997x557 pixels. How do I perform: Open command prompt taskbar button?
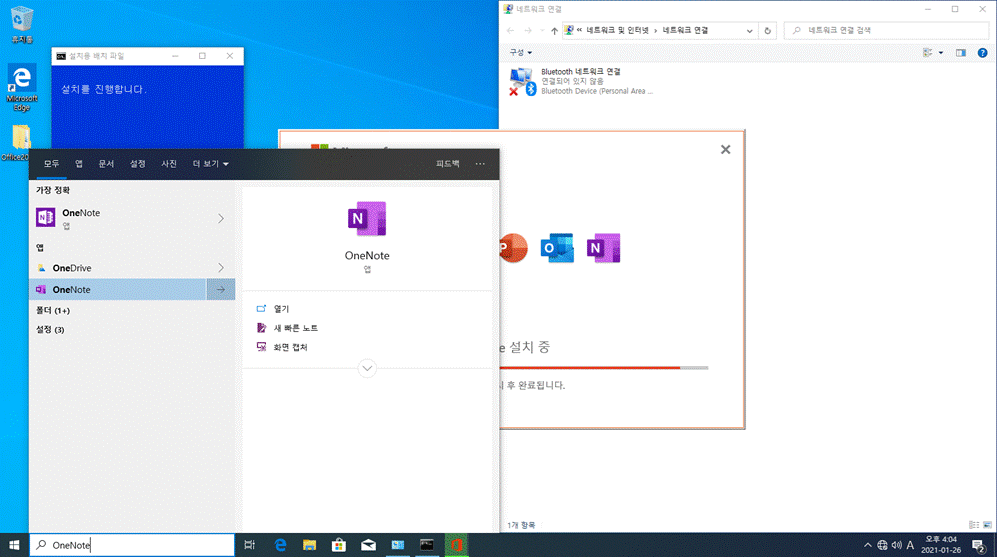pyautogui.click(x=427, y=545)
